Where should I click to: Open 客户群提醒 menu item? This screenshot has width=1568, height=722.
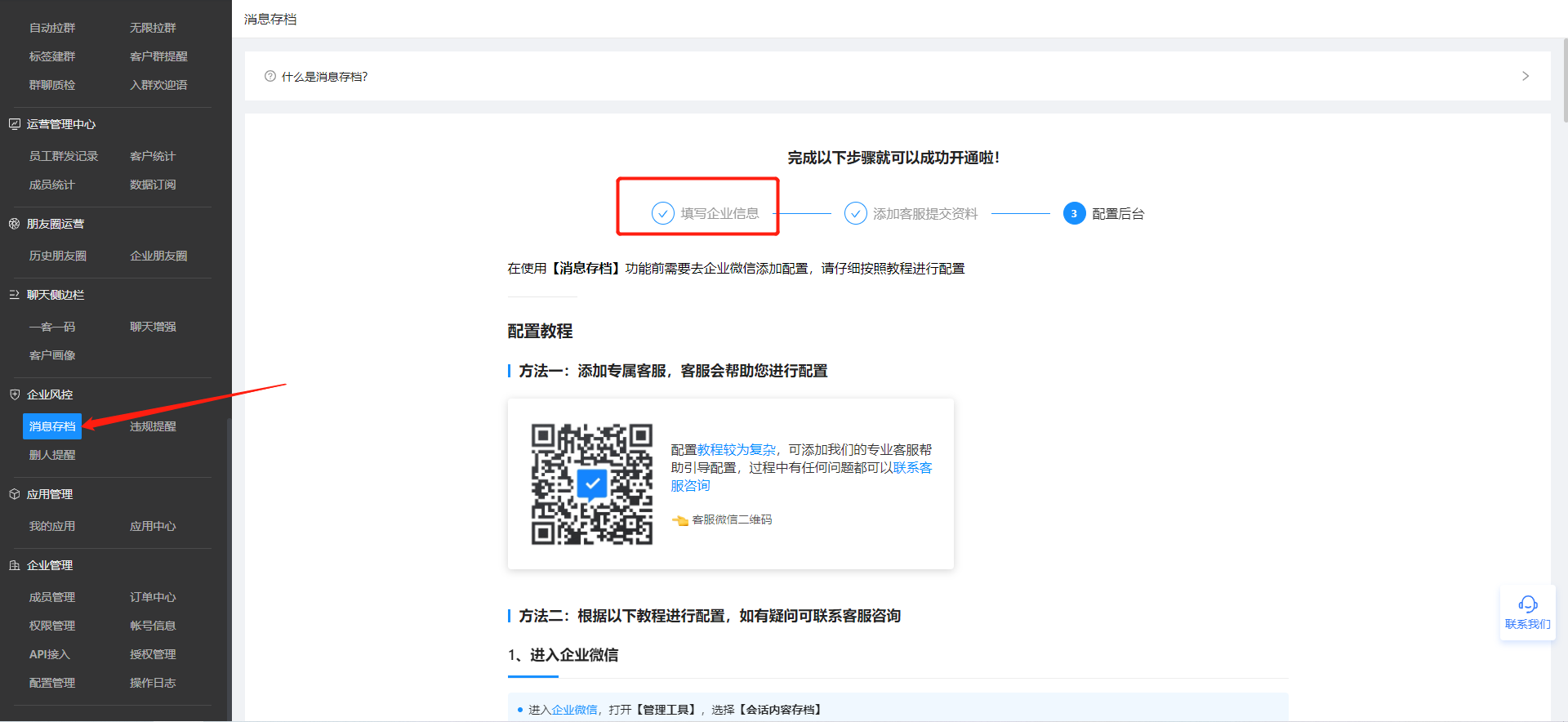(158, 56)
